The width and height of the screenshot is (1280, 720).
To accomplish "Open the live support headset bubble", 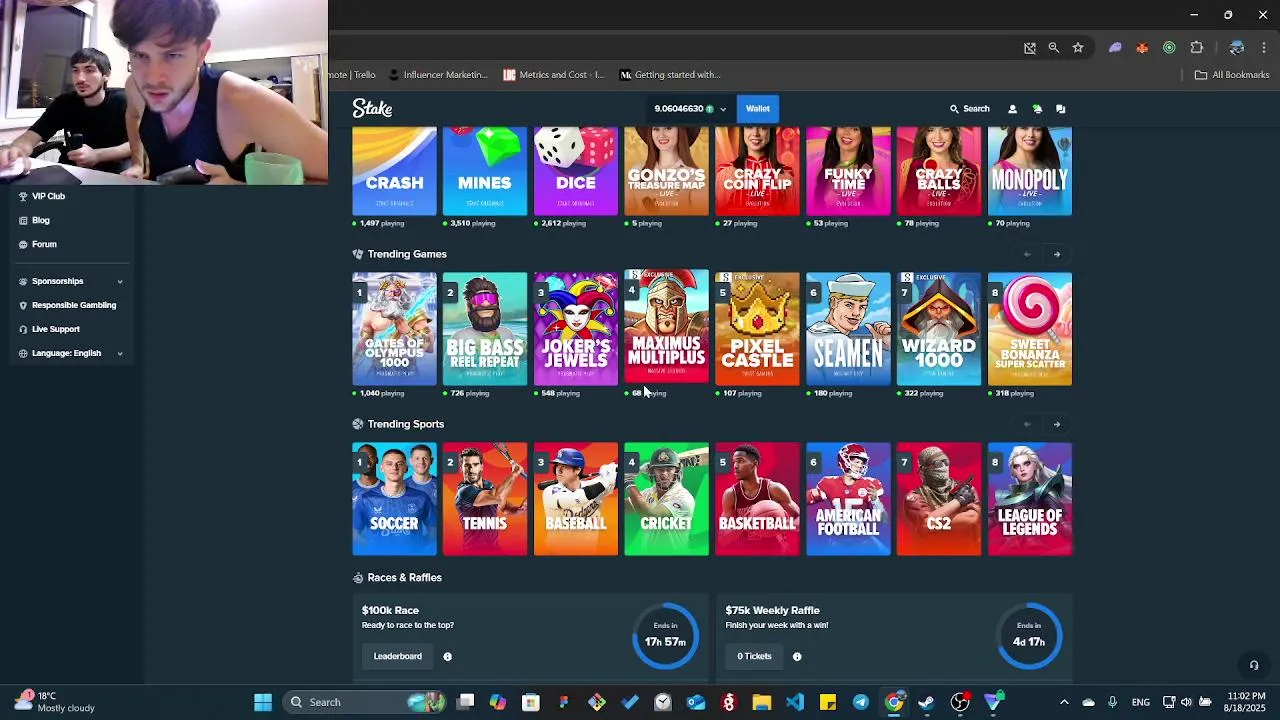I will tap(1253, 665).
